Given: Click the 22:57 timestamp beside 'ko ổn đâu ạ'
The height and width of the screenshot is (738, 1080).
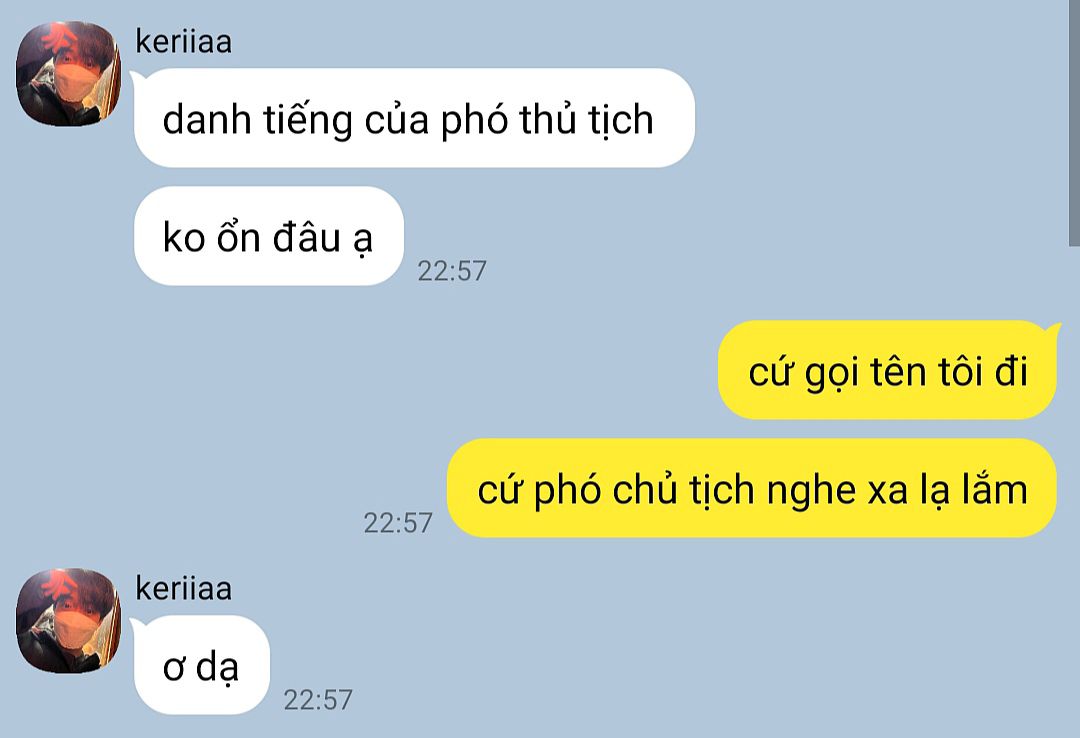Looking at the screenshot, I should point(452,271).
